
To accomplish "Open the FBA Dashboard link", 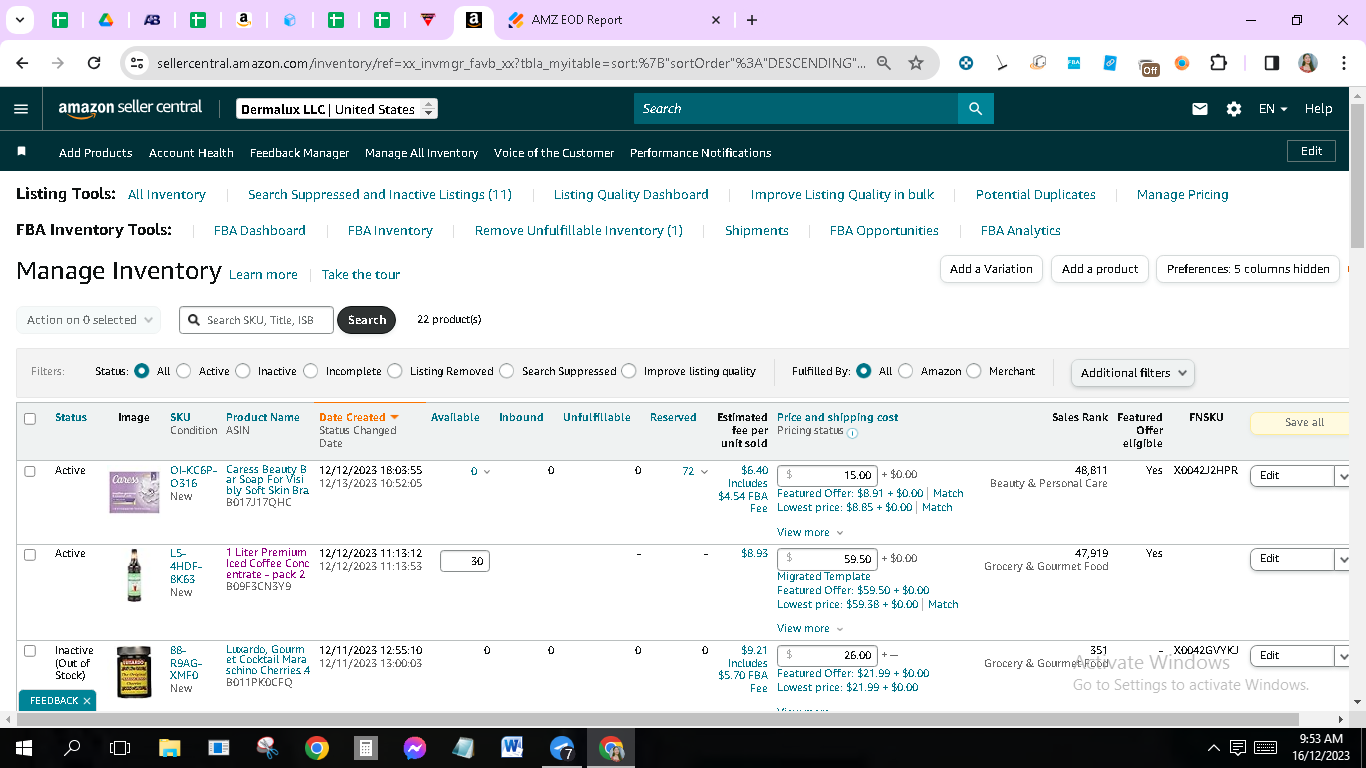I will tap(260, 231).
